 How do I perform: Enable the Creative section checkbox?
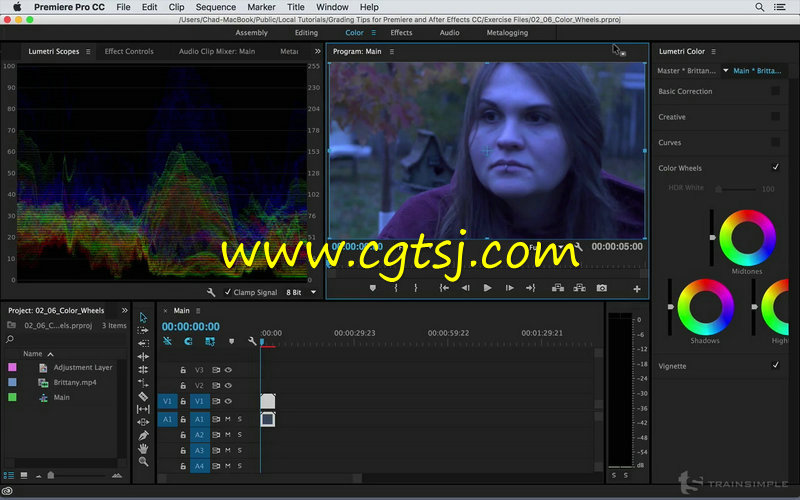point(776,116)
